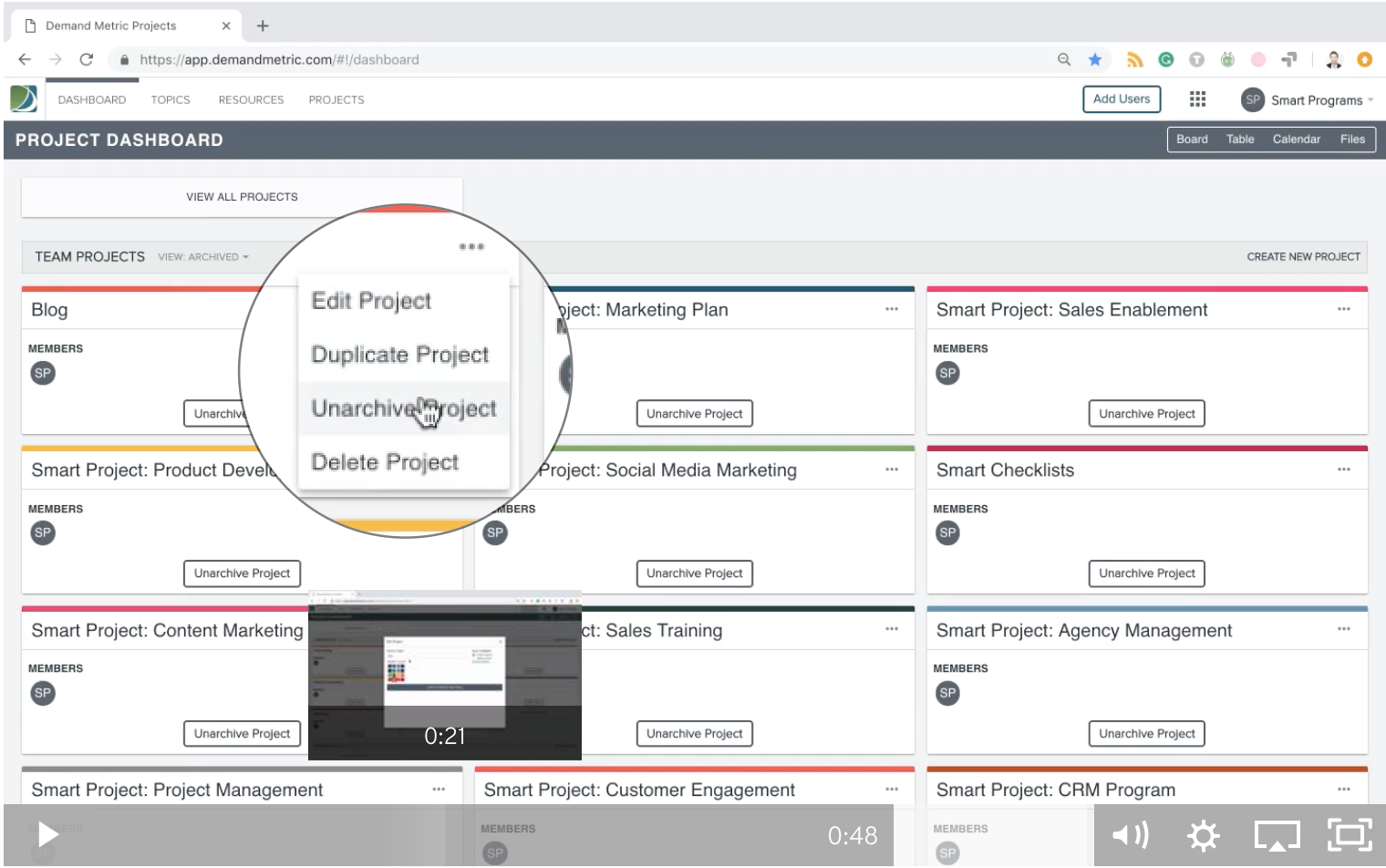Click SP member avatar on Blog card
1386x868 pixels.
point(43,373)
